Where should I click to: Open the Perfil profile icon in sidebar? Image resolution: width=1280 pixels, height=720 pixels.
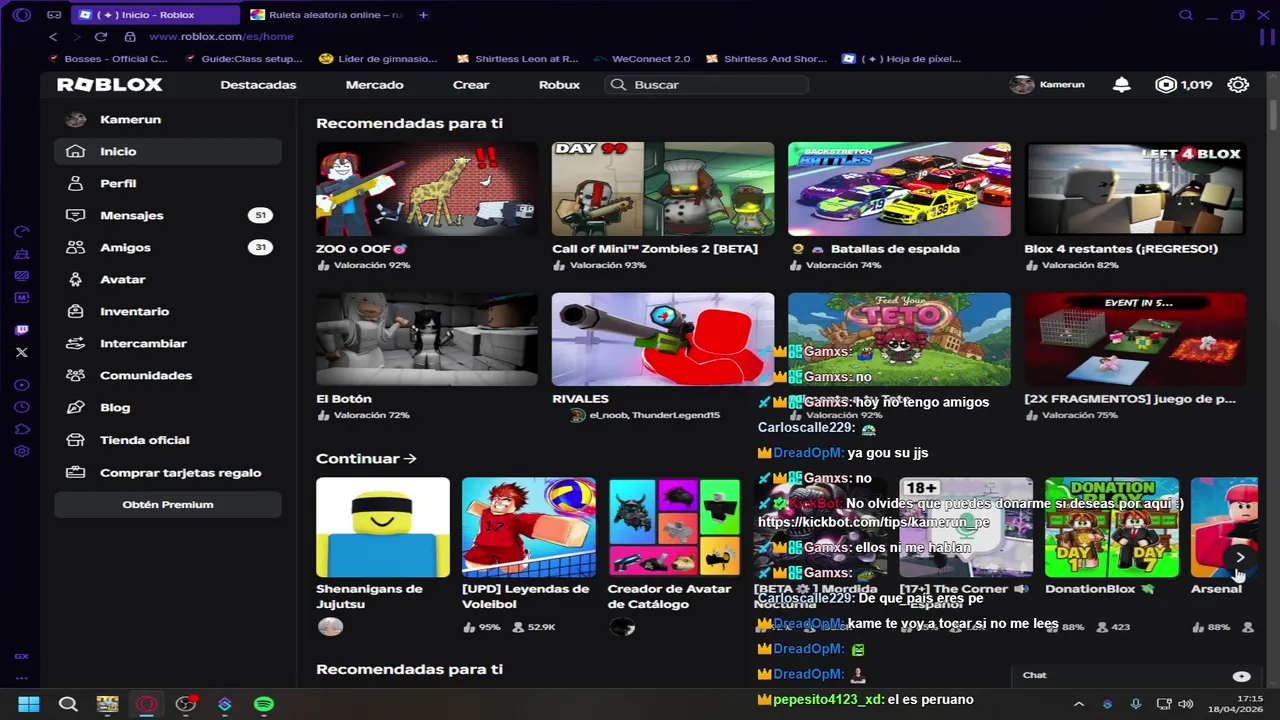[75, 183]
